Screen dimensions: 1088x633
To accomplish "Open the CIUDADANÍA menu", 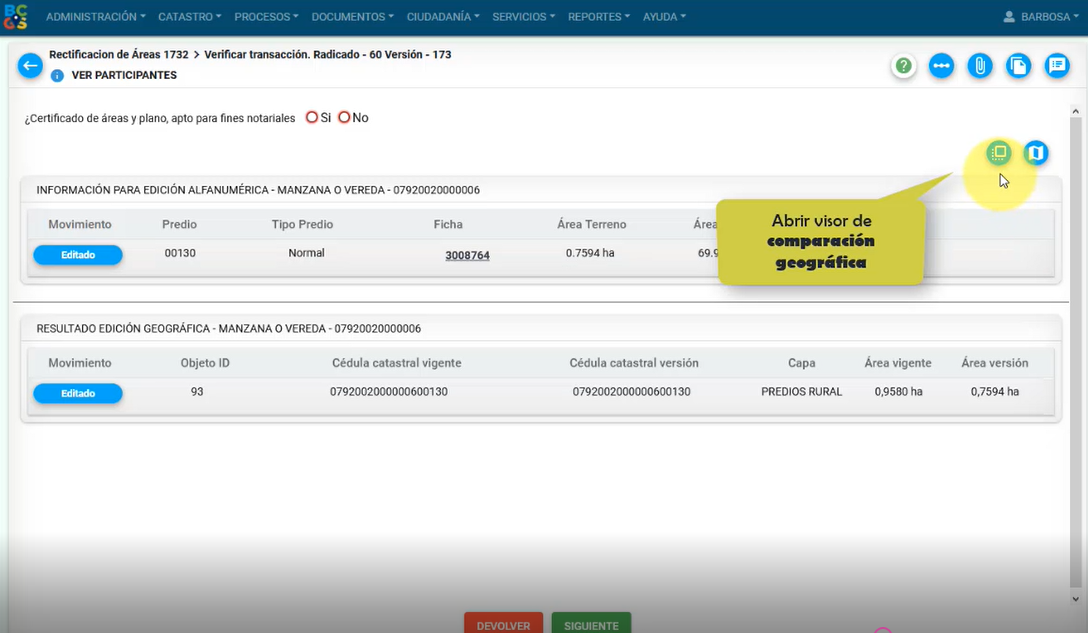I will (443, 17).
